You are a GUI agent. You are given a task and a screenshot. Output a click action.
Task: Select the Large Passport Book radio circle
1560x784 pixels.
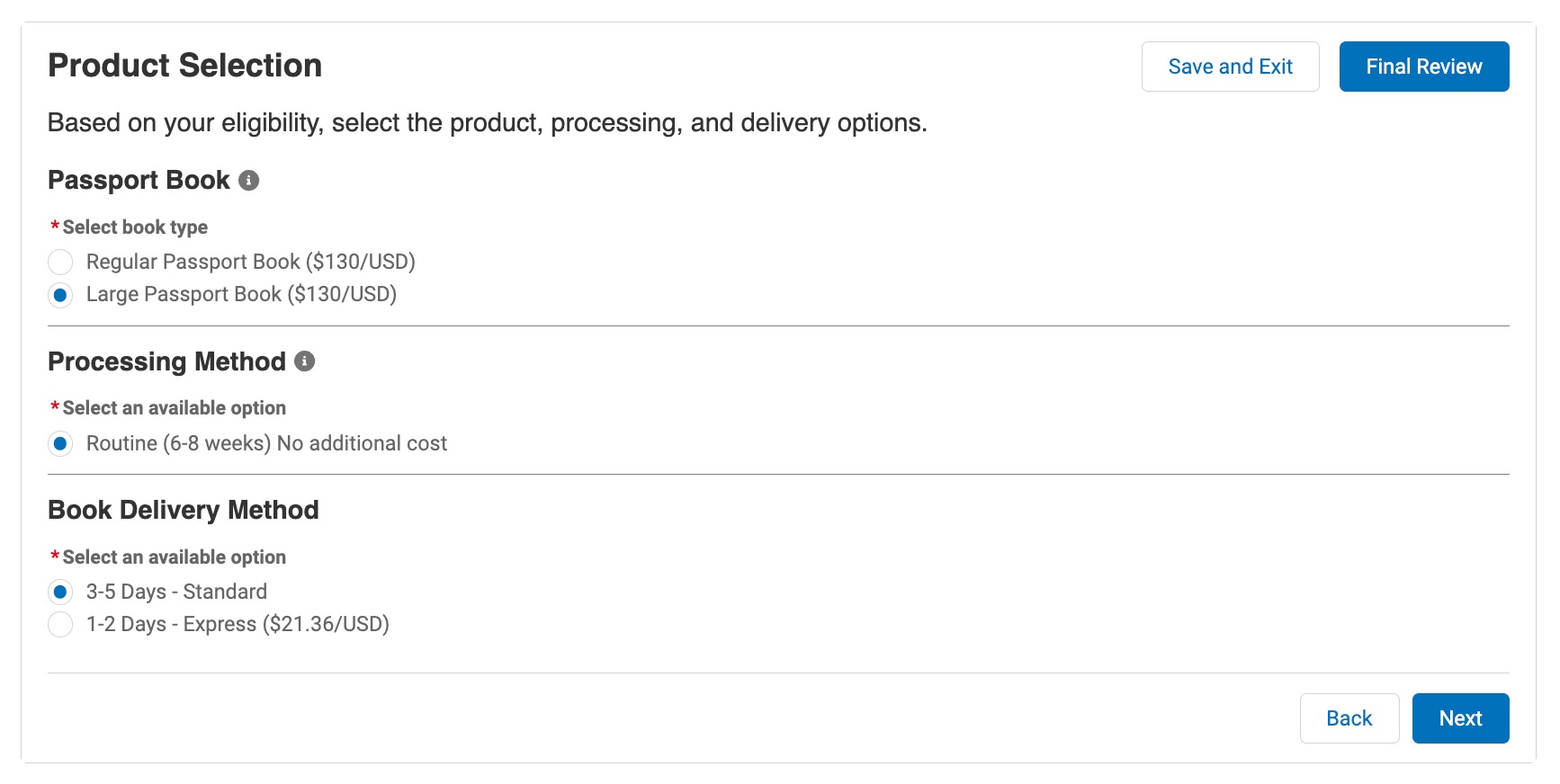(x=60, y=295)
